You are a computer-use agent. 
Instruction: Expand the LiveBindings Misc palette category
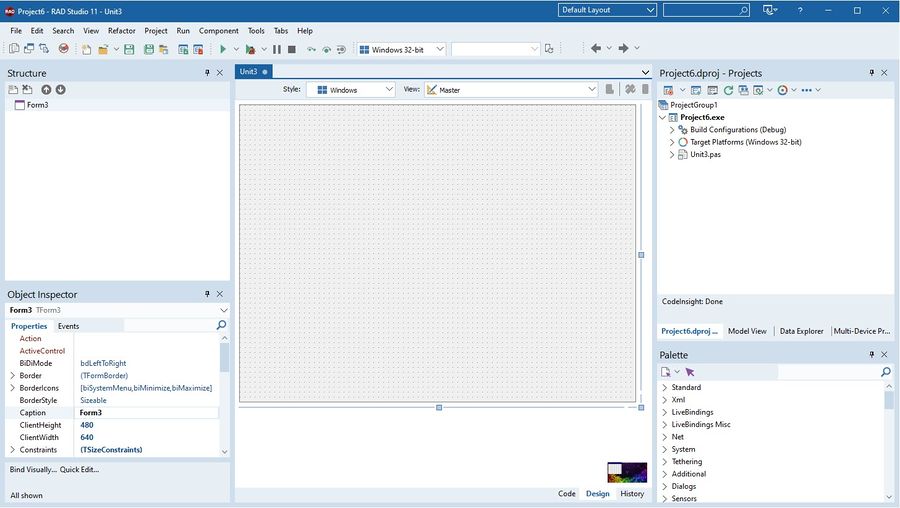click(x=665, y=425)
